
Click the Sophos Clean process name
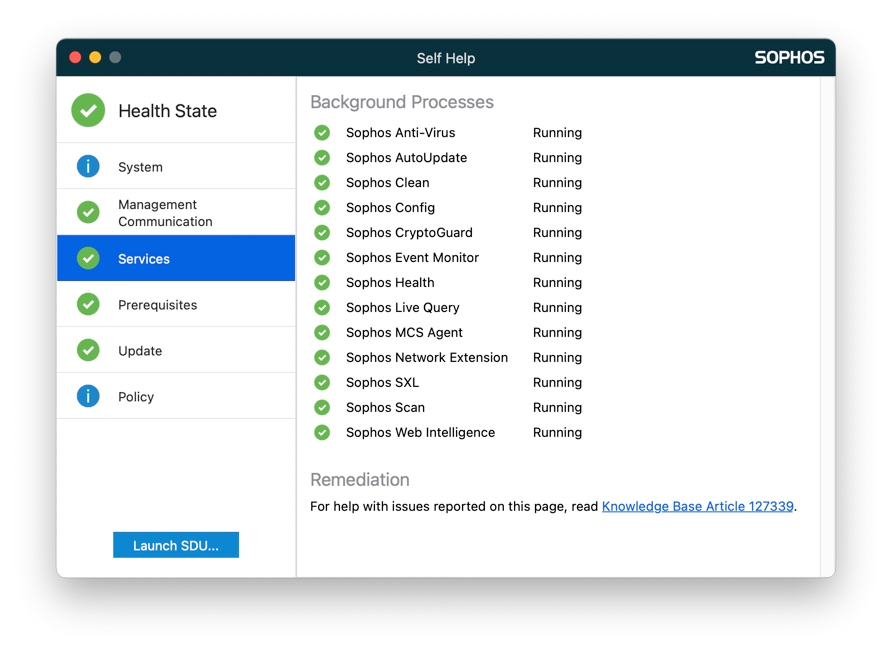pos(387,183)
